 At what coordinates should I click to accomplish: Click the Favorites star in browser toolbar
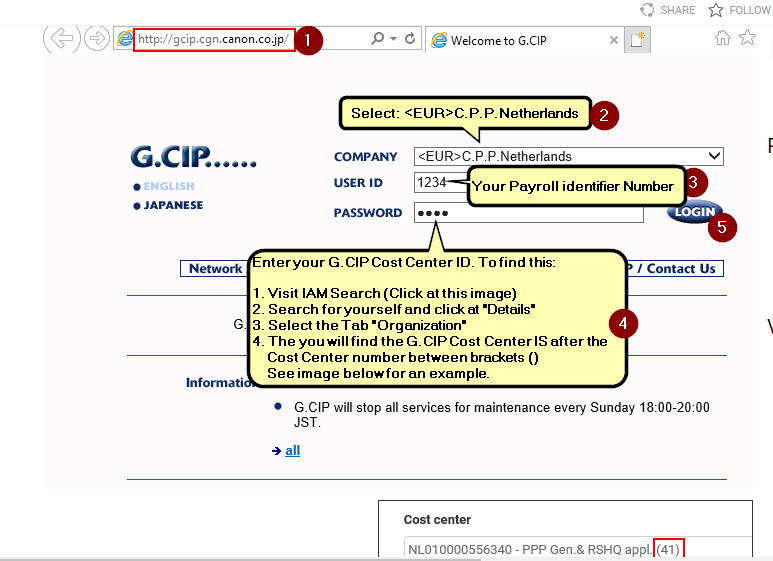[747, 37]
